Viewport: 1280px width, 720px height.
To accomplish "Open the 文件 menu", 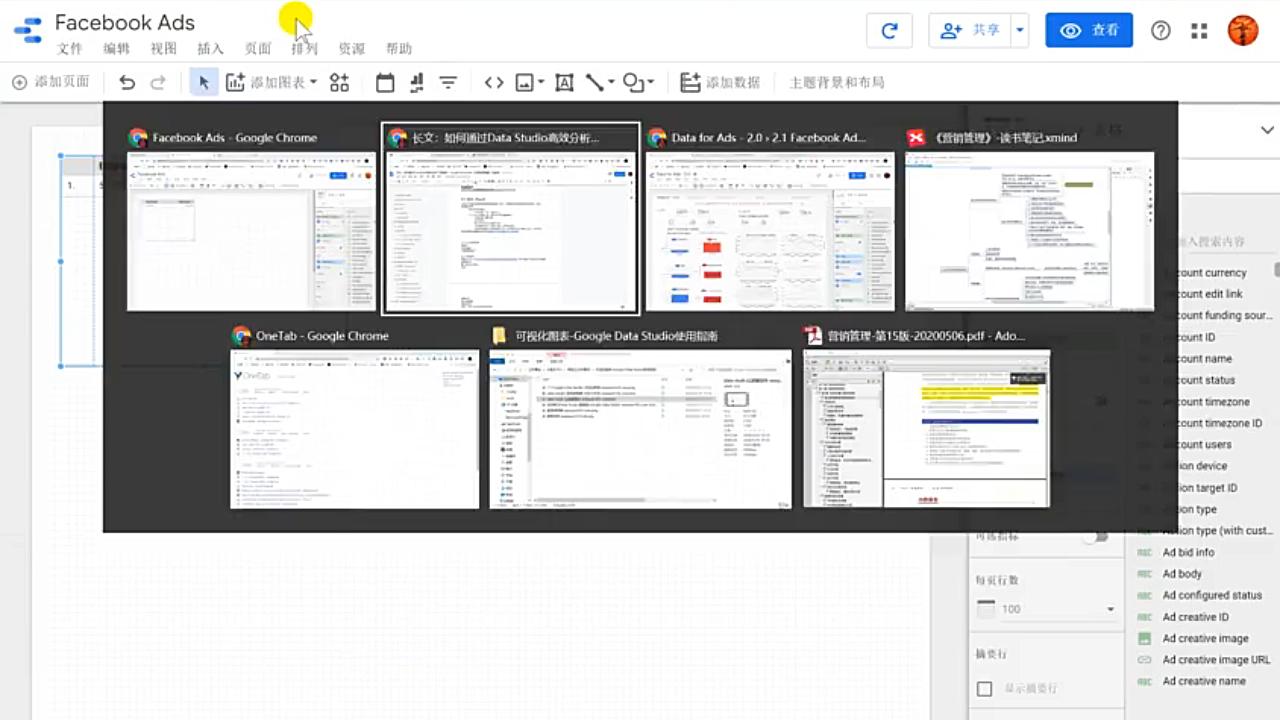I will coord(70,49).
